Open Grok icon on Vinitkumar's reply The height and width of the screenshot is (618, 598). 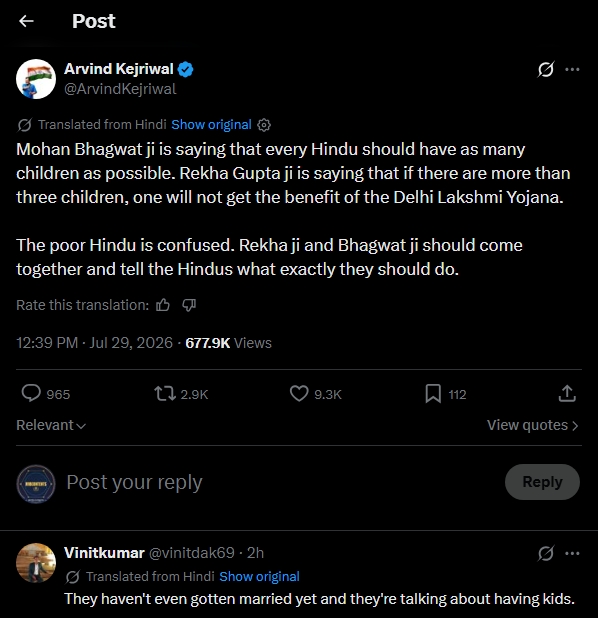click(x=546, y=553)
